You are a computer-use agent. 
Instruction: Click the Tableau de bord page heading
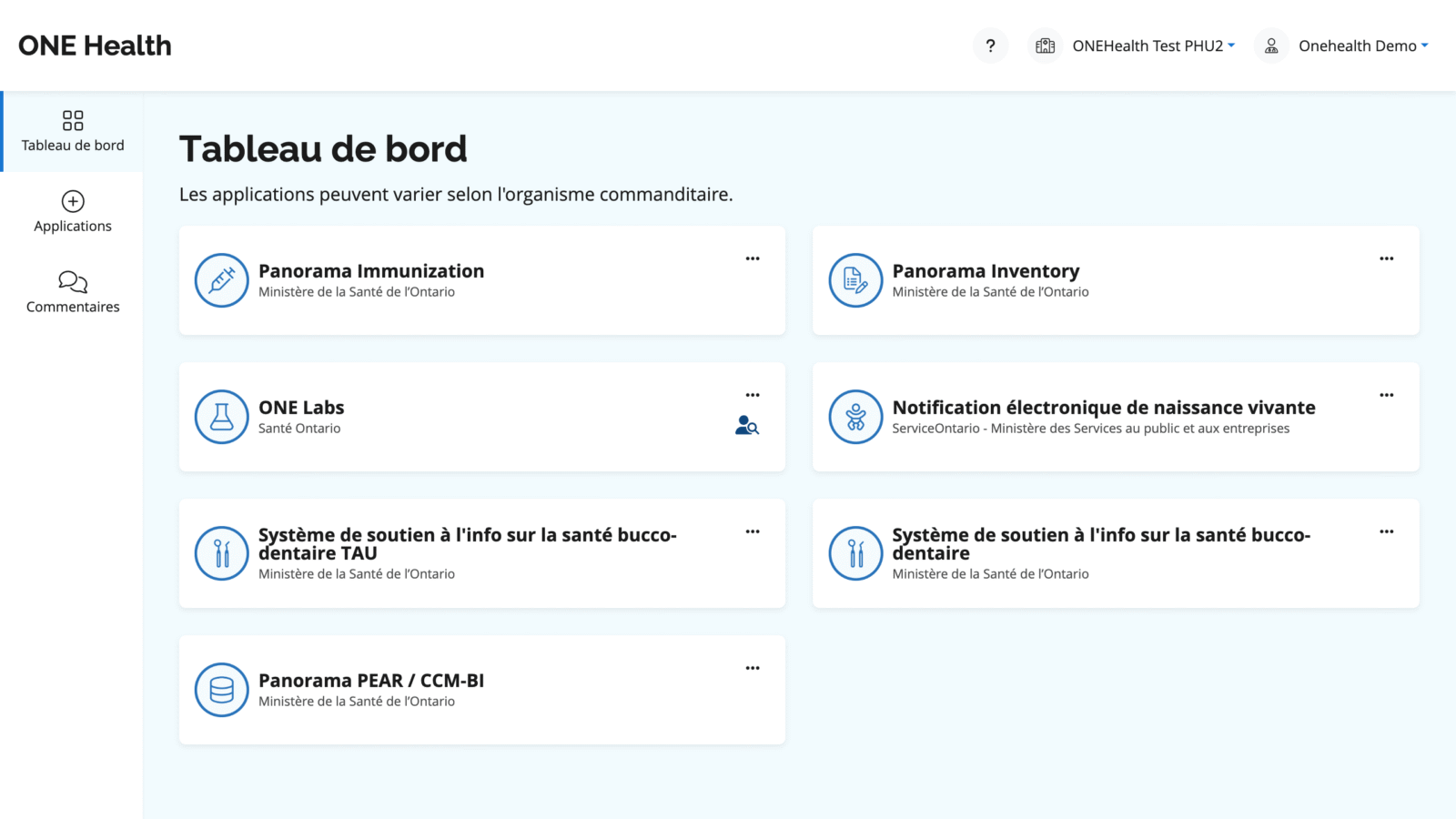[x=323, y=148]
